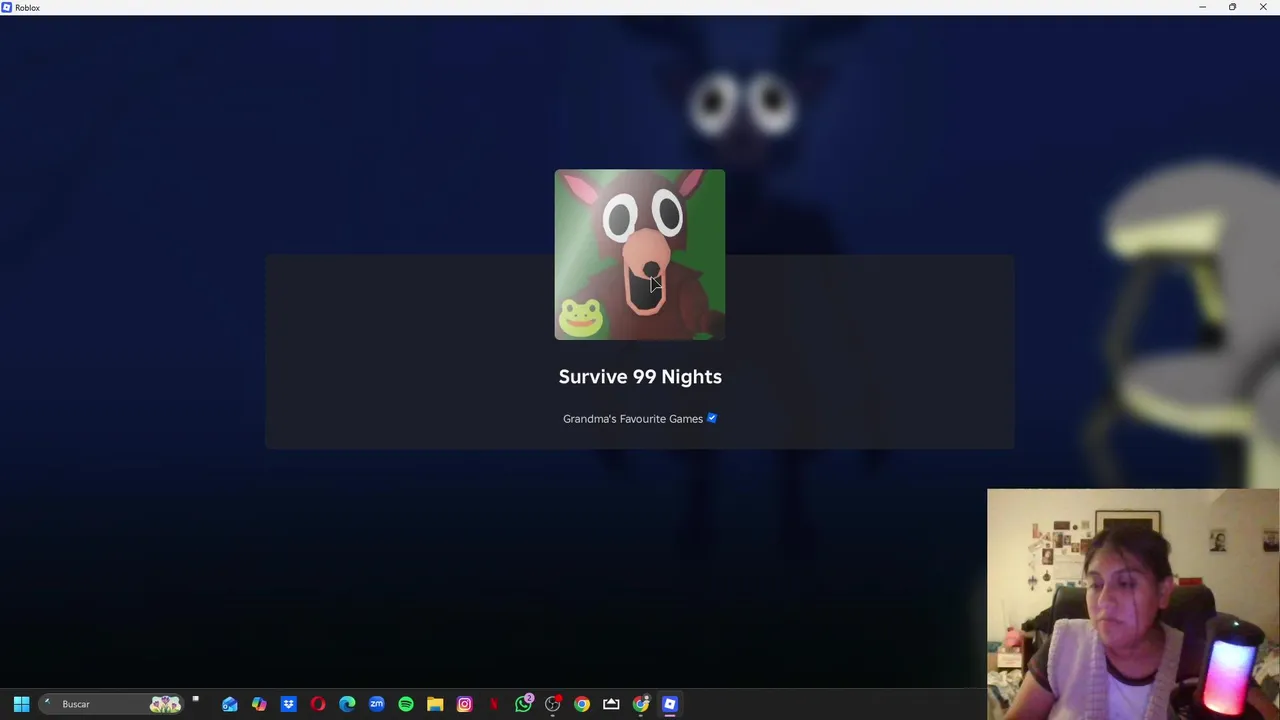The width and height of the screenshot is (1280, 720).
Task: Open WhatsApp from the taskbar
Action: [x=523, y=704]
